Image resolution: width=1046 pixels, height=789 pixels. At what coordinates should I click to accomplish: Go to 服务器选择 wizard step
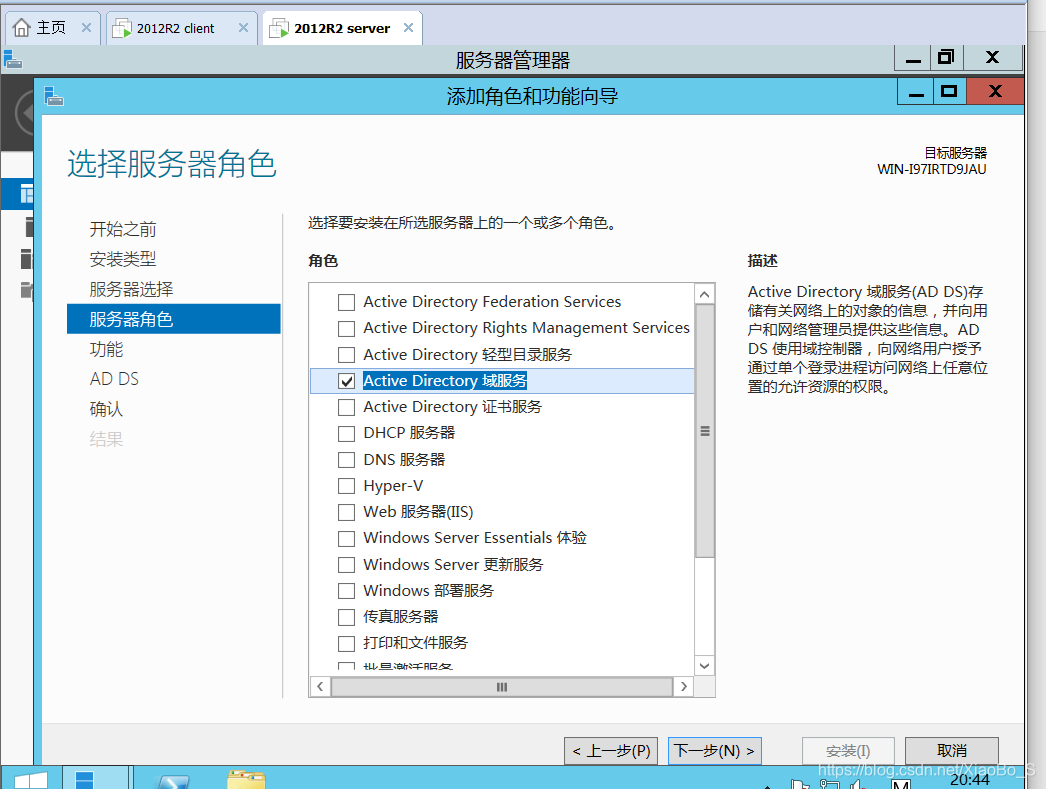click(131, 289)
